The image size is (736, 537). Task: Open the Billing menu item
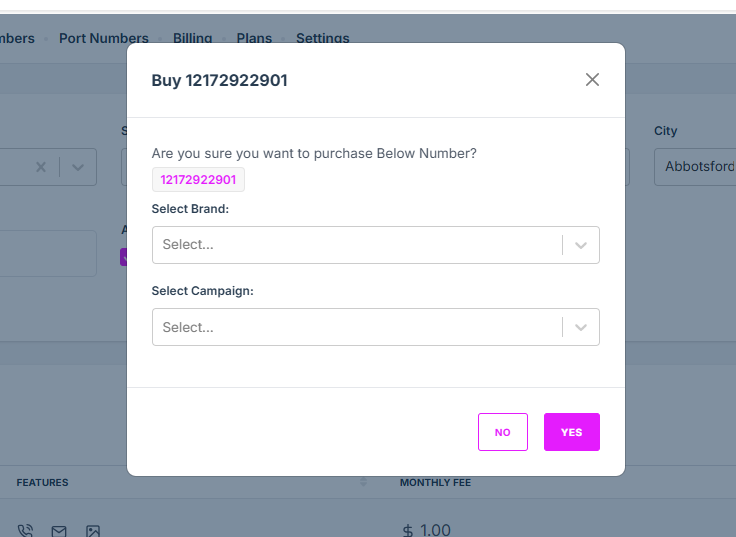192,38
